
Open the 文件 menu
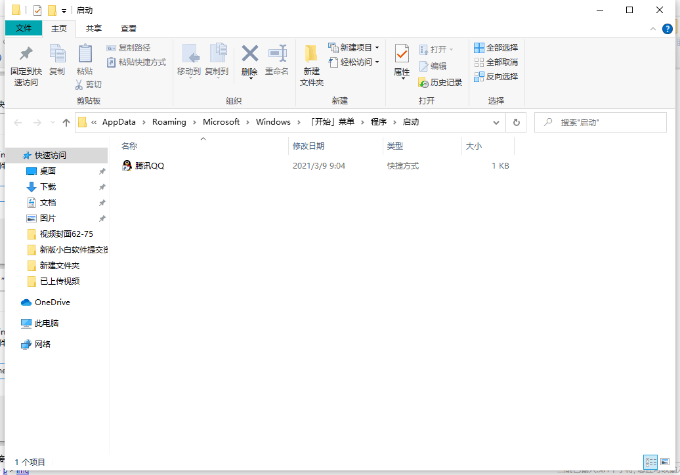24,29
